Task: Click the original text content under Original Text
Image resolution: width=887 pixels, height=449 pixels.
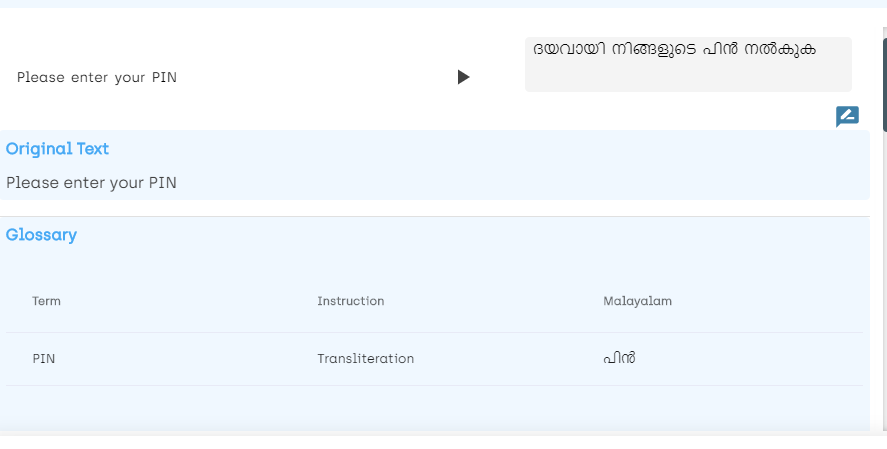Action: click(x=91, y=183)
